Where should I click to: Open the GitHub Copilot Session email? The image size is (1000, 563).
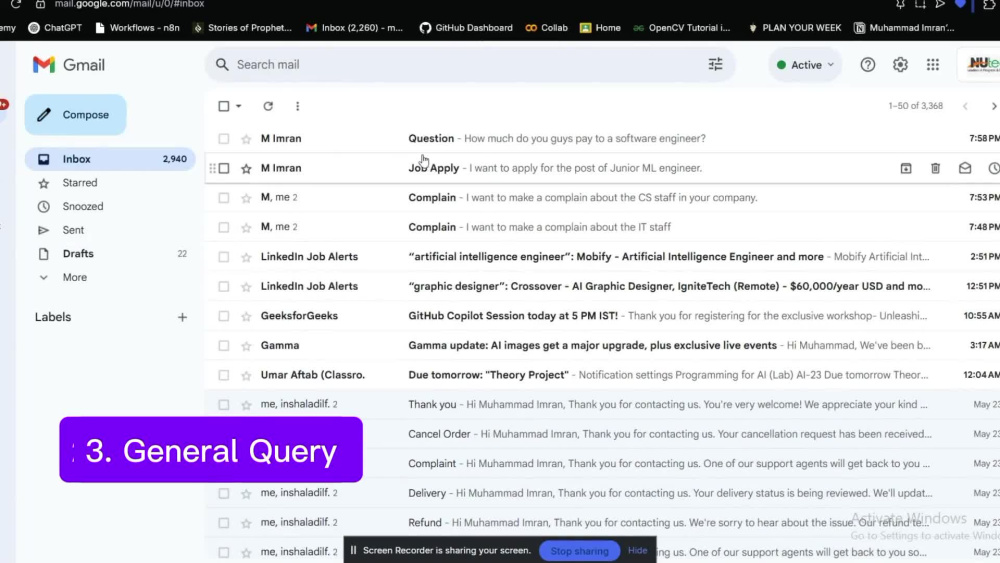click(x=602, y=316)
